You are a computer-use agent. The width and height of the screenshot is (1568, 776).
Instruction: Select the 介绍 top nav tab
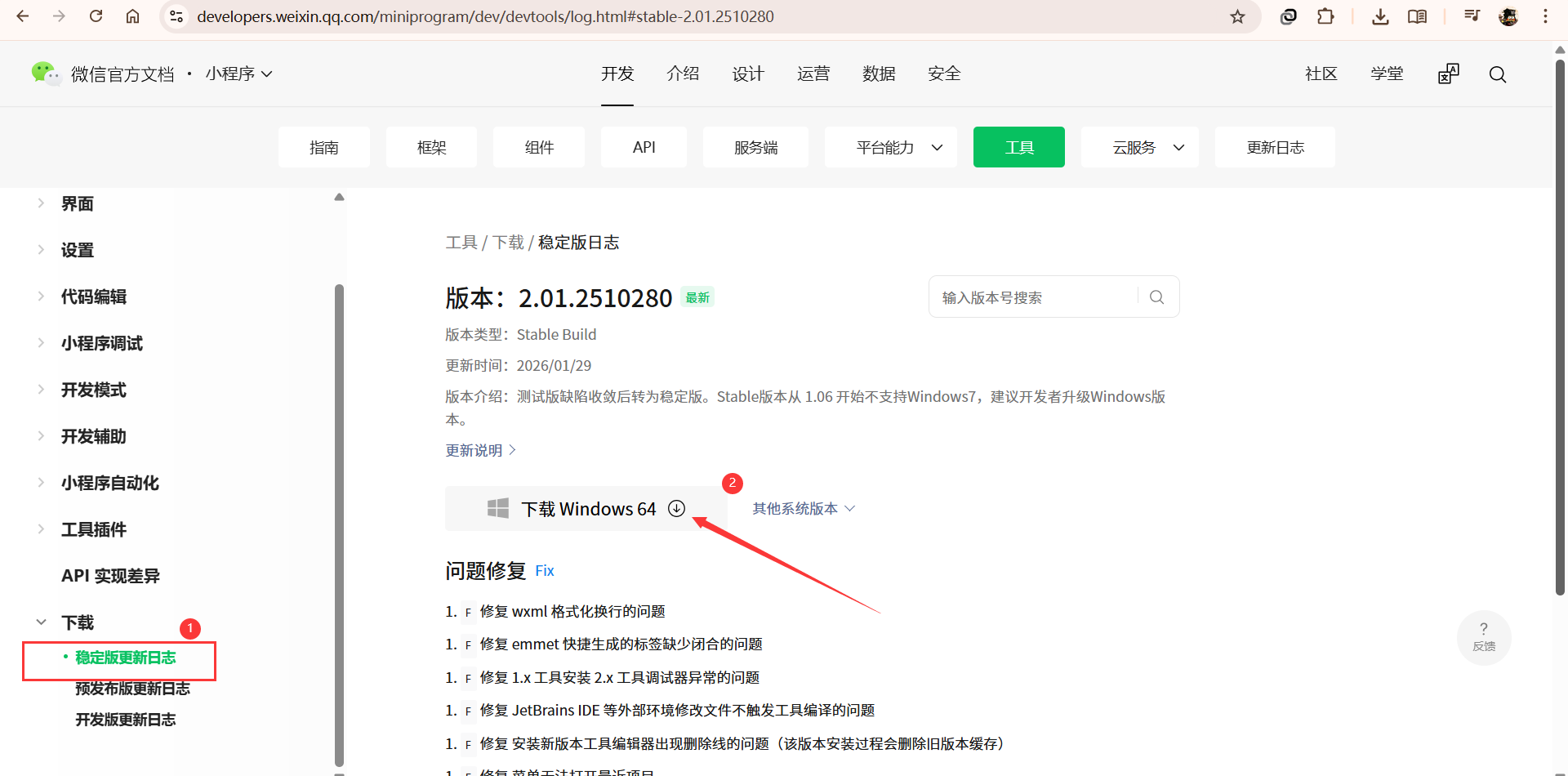(683, 74)
